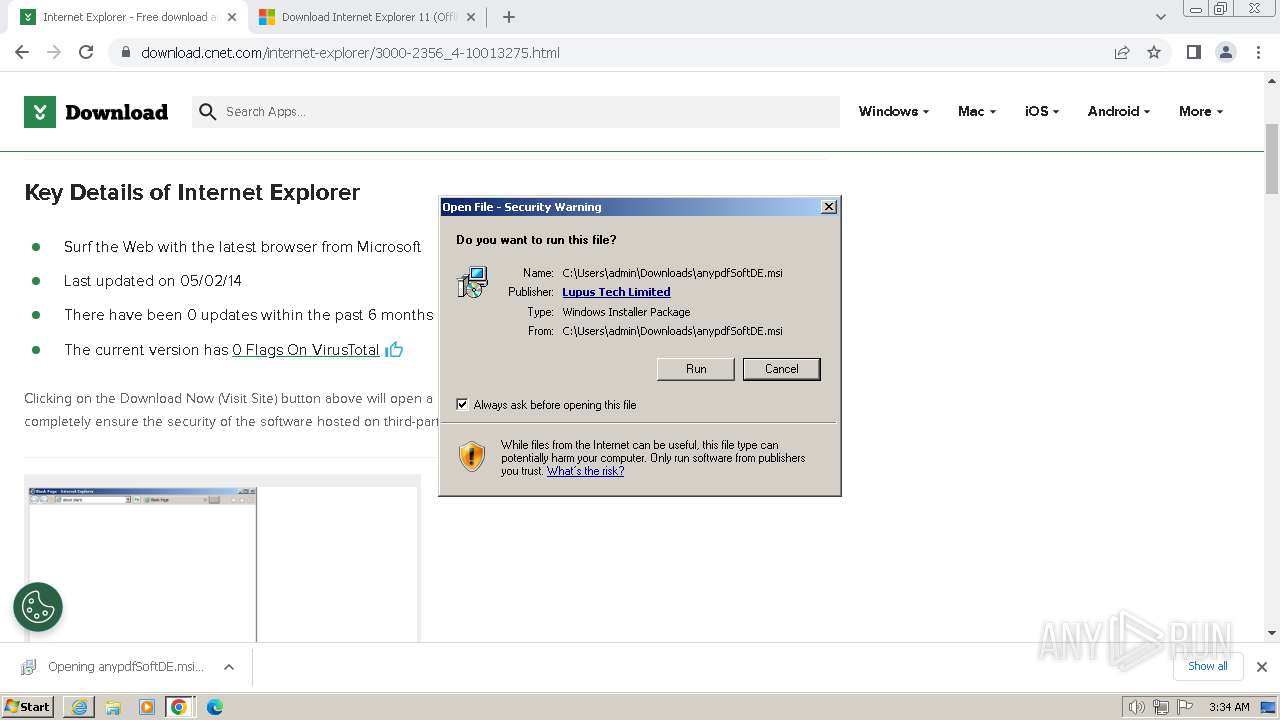Reload the page
The height and width of the screenshot is (720, 1280).
click(x=86, y=52)
